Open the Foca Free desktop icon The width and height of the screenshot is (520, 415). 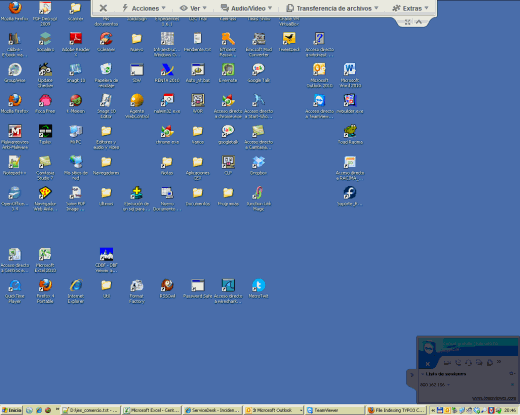pyautogui.click(x=45, y=103)
